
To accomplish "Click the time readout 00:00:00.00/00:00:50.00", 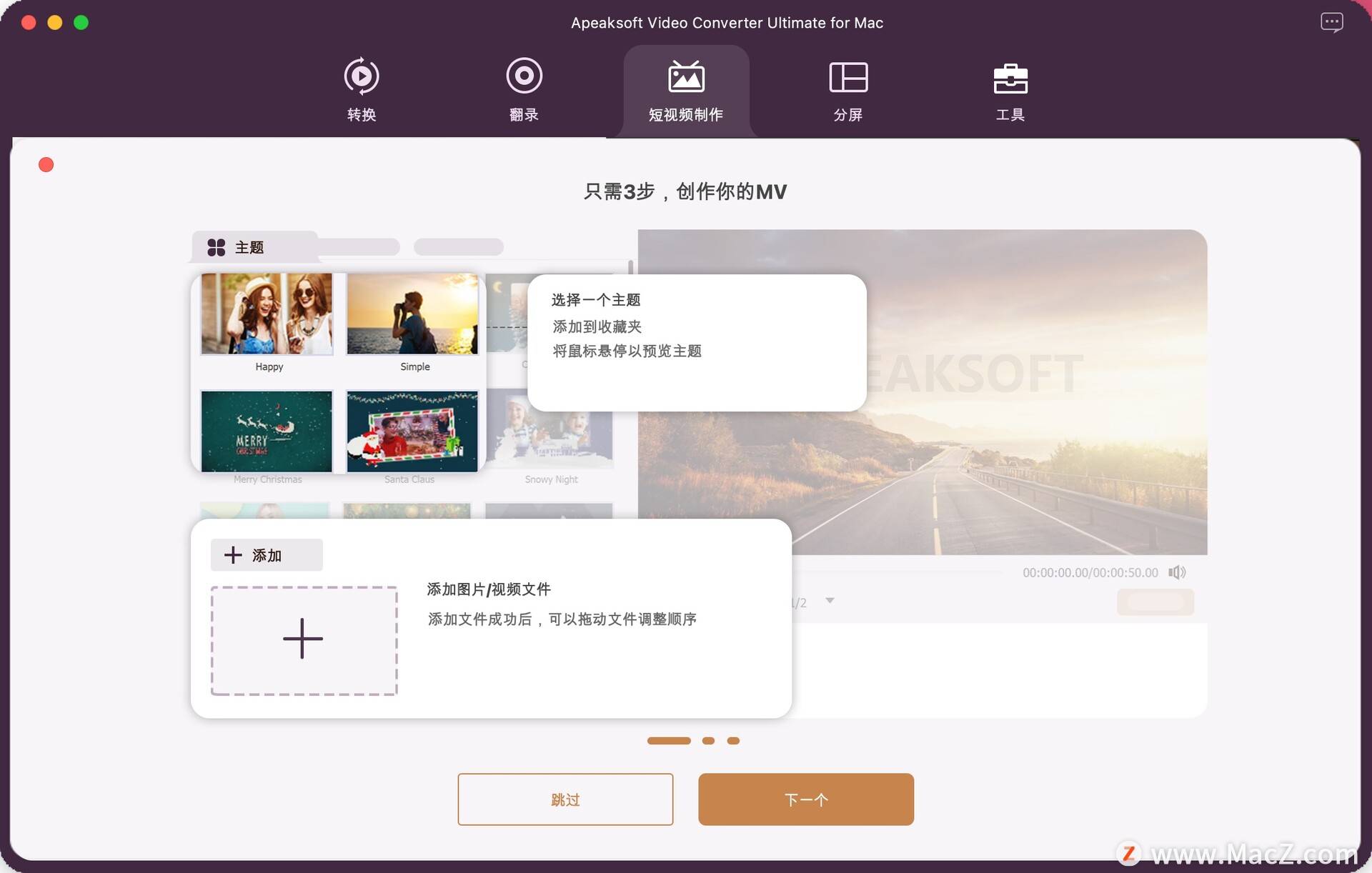I will [x=1090, y=573].
